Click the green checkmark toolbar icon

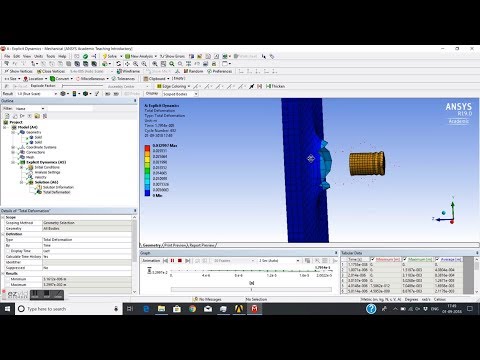click(x=85, y=56)
